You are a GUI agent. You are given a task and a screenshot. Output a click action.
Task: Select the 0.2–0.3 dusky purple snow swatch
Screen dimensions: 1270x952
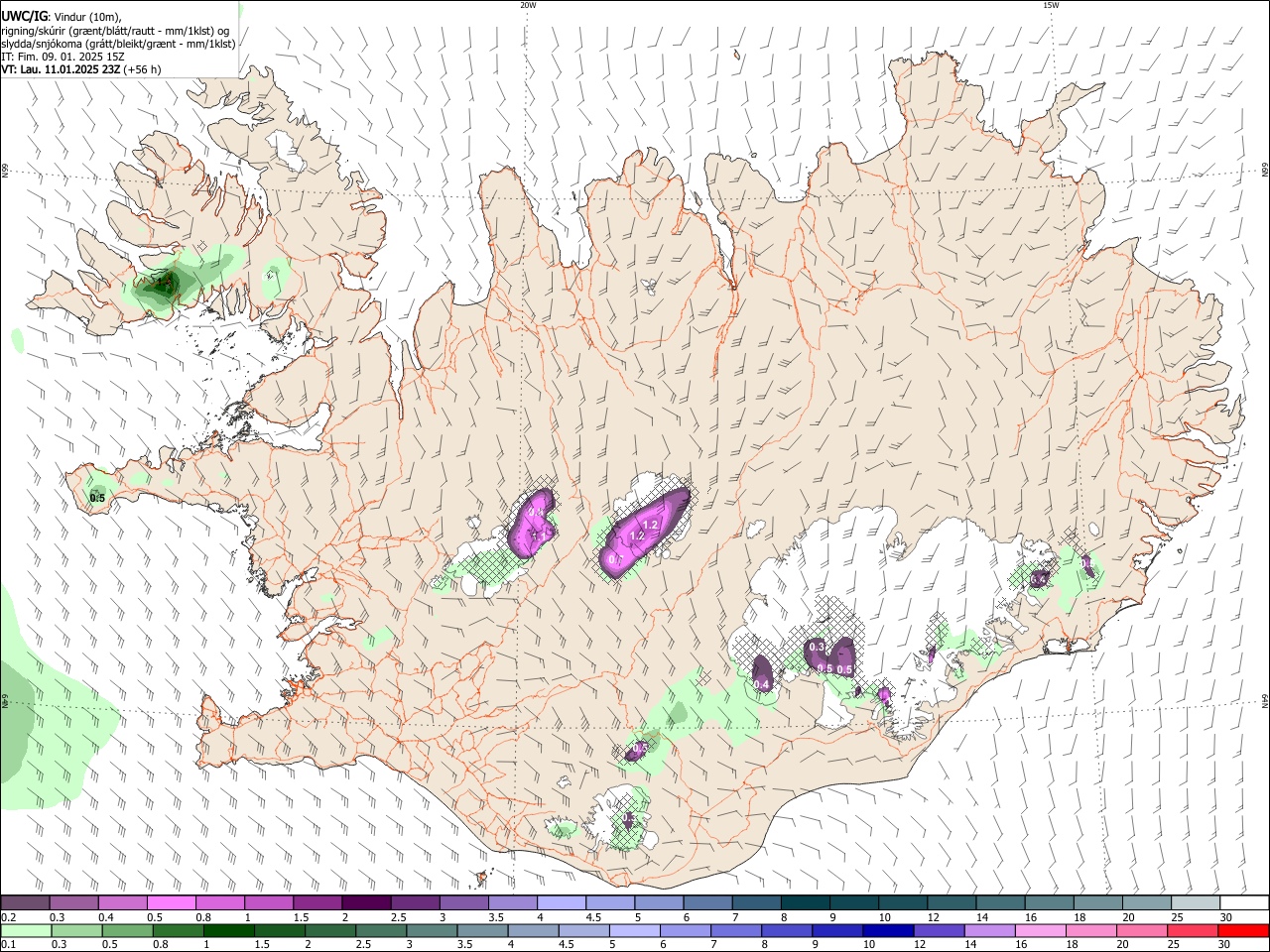pos(25,902)
